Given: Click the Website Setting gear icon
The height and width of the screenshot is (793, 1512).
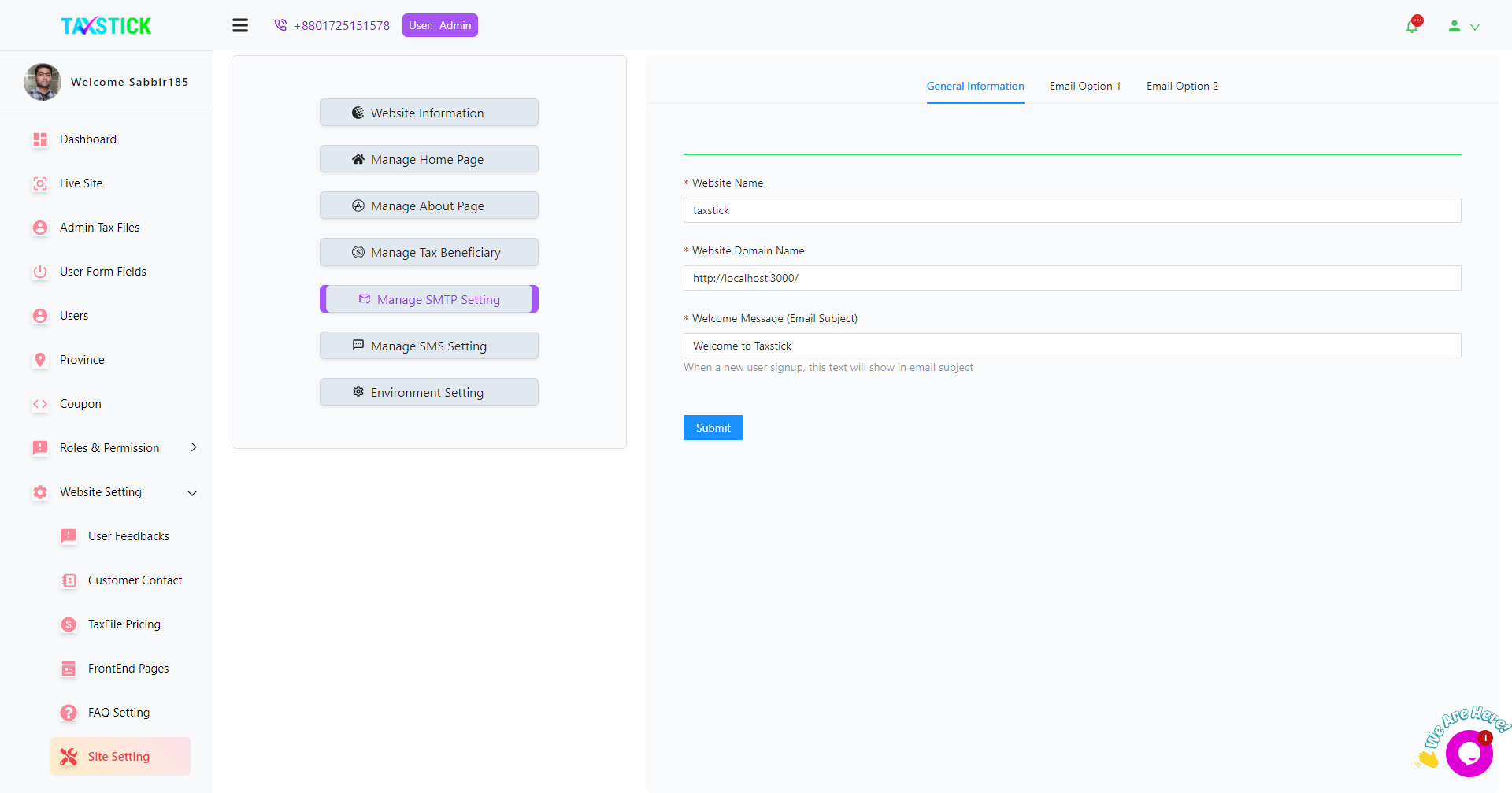Looking at the screenshot, I should pyautogui.click(x=40, y=492).
